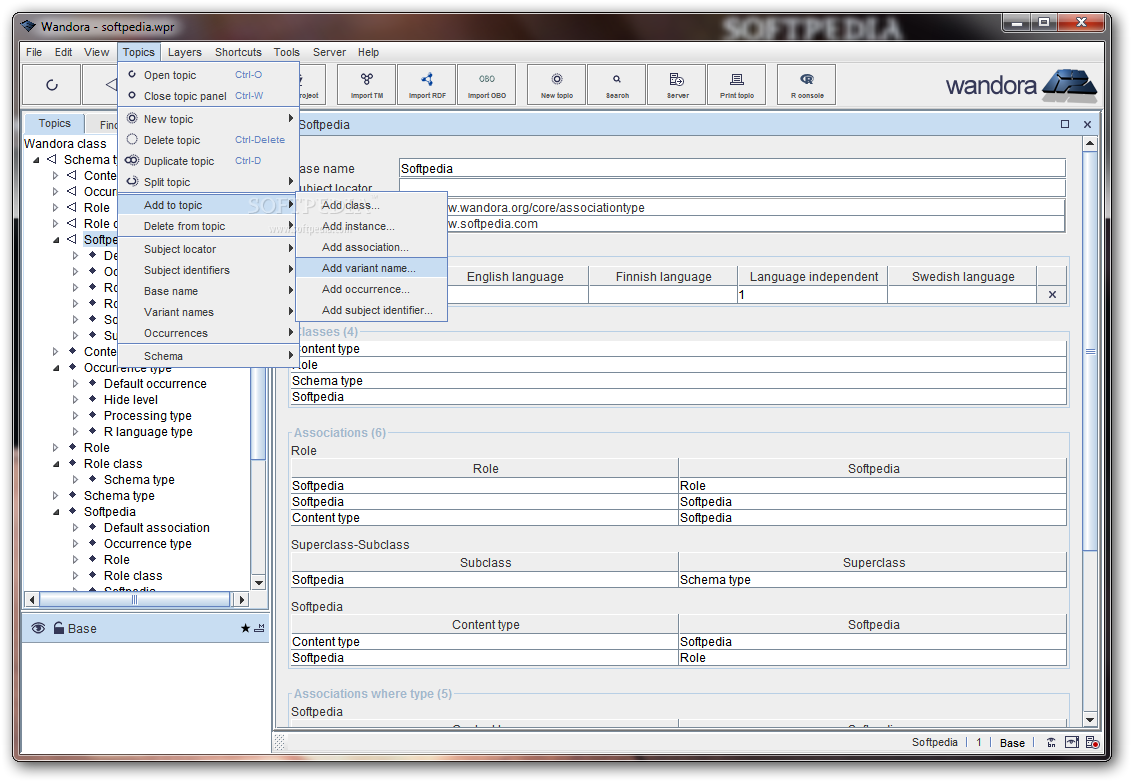Click the Server toolbar icon

[x=677, y=84]
